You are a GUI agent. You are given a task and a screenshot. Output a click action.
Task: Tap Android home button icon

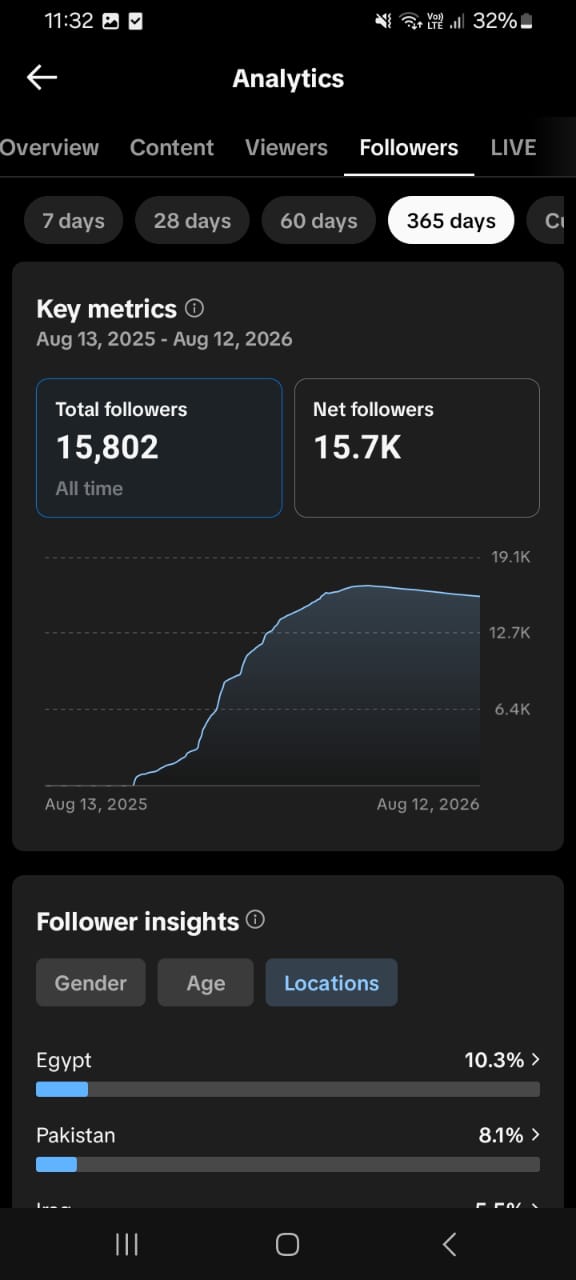tap(288, 1244)
